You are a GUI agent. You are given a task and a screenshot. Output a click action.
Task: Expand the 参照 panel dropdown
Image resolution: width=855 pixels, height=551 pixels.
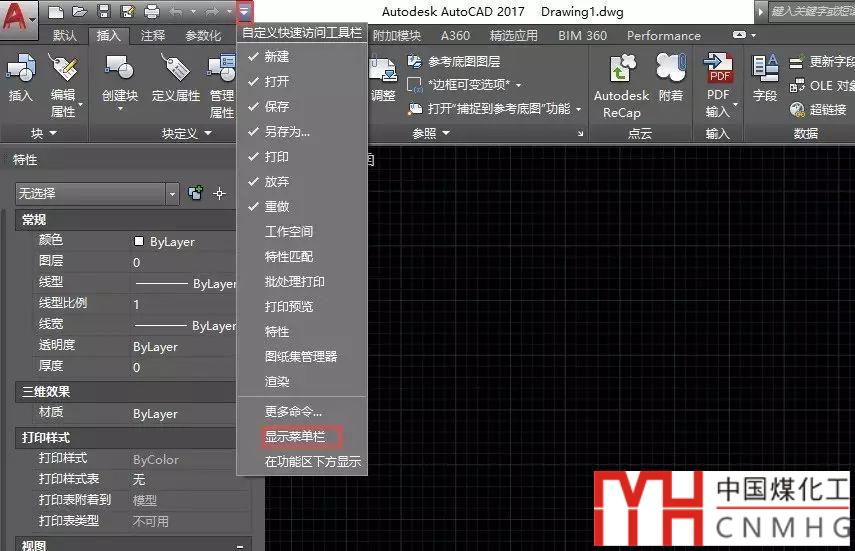coord(446,133)
